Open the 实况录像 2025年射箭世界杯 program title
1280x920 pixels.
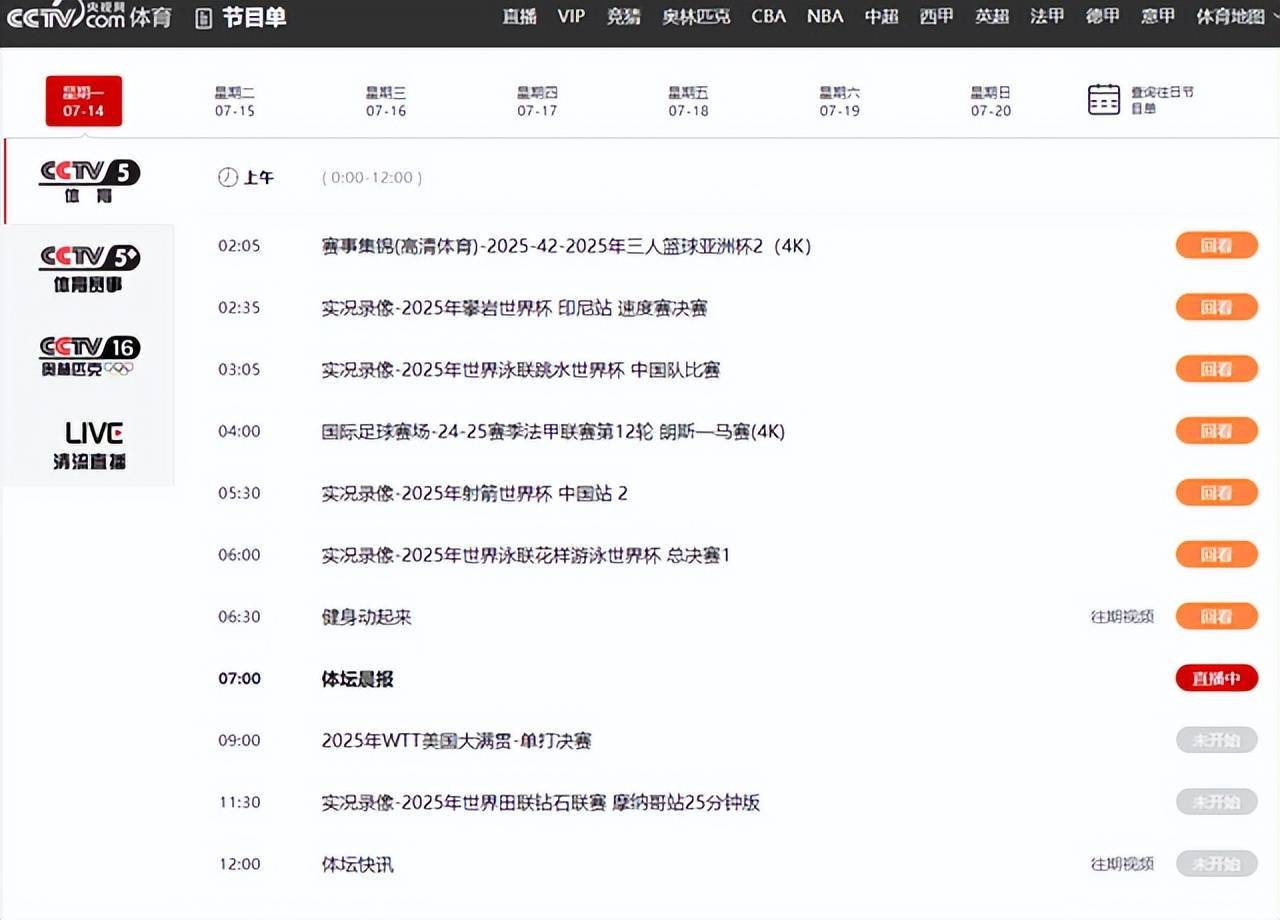coord(474,493)
